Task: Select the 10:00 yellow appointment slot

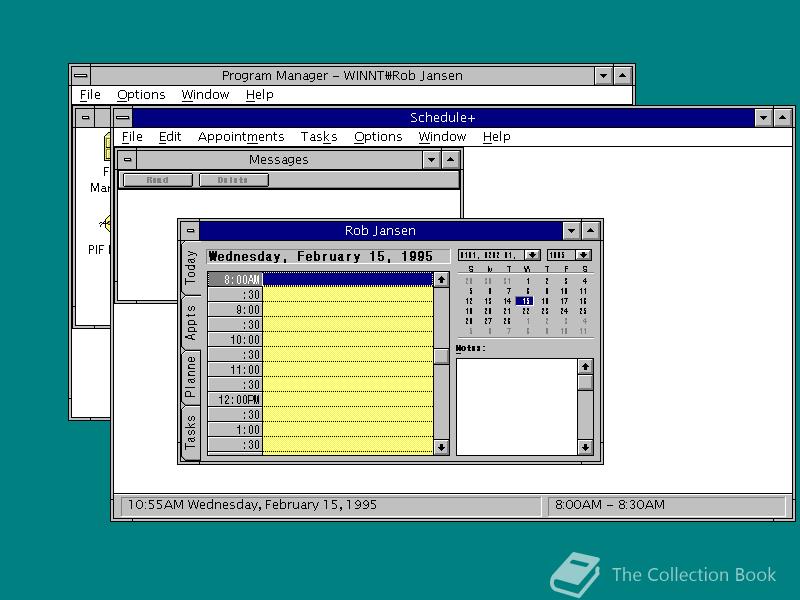Action: click(347, 339)
